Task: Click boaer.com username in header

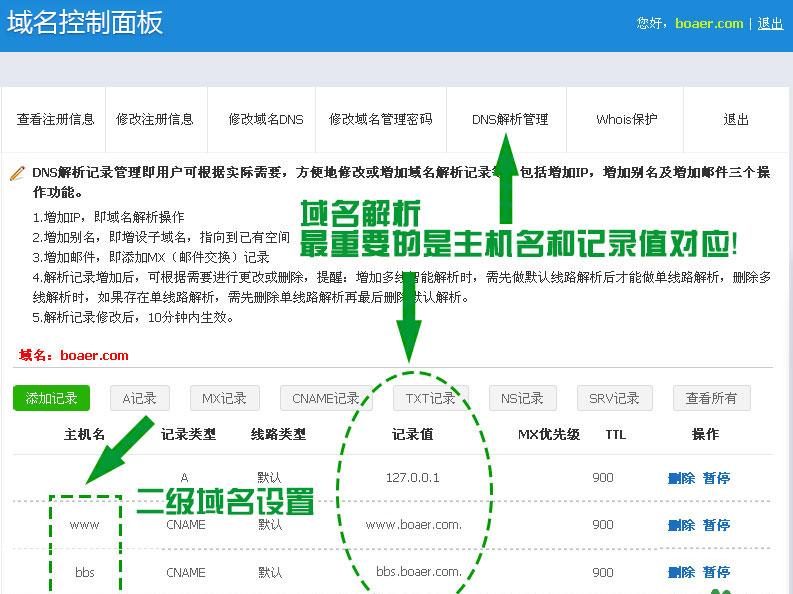Action: click(709, 23)
